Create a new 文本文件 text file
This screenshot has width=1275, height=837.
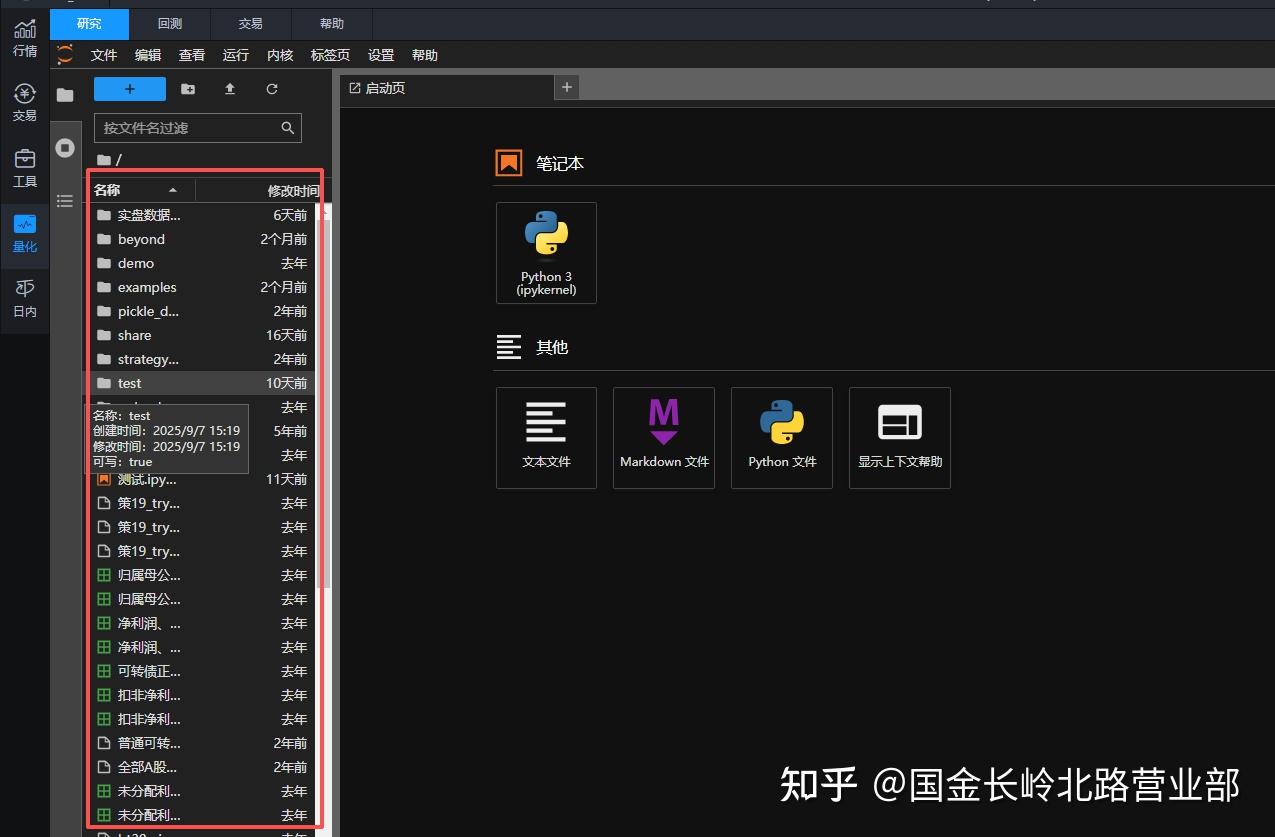(x=546, y=438)
